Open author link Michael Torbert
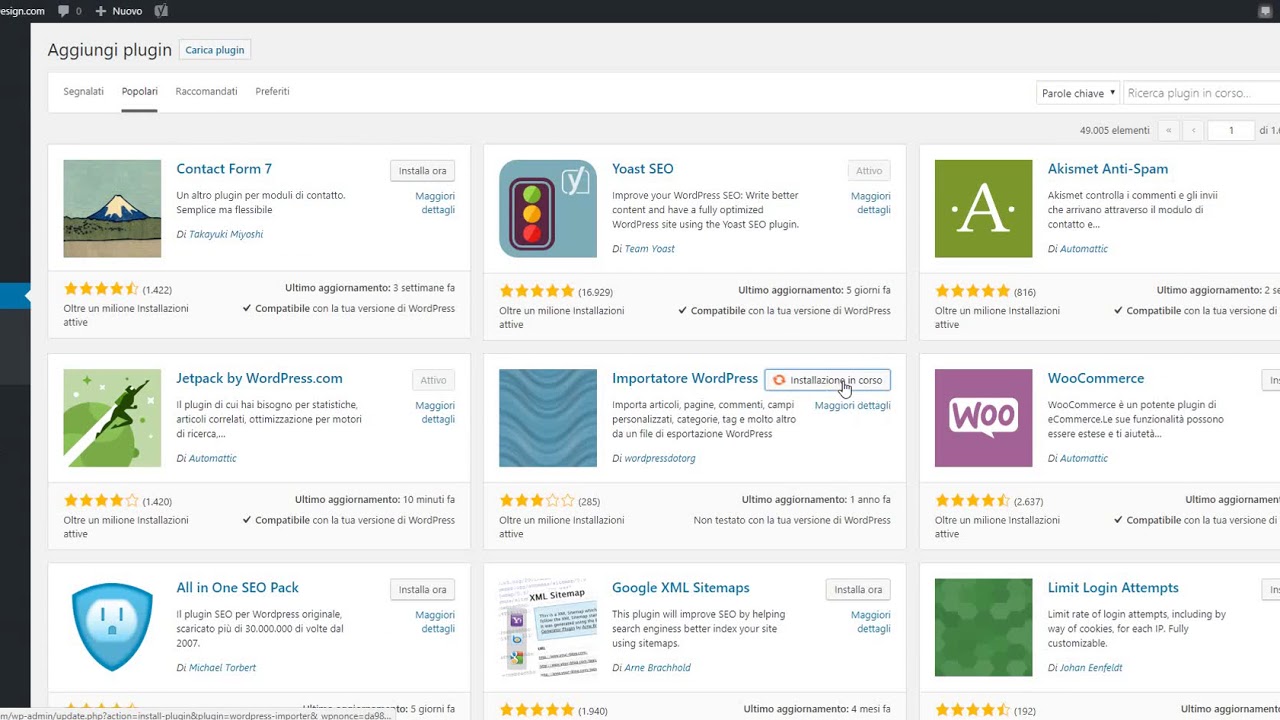 [222, 668]
